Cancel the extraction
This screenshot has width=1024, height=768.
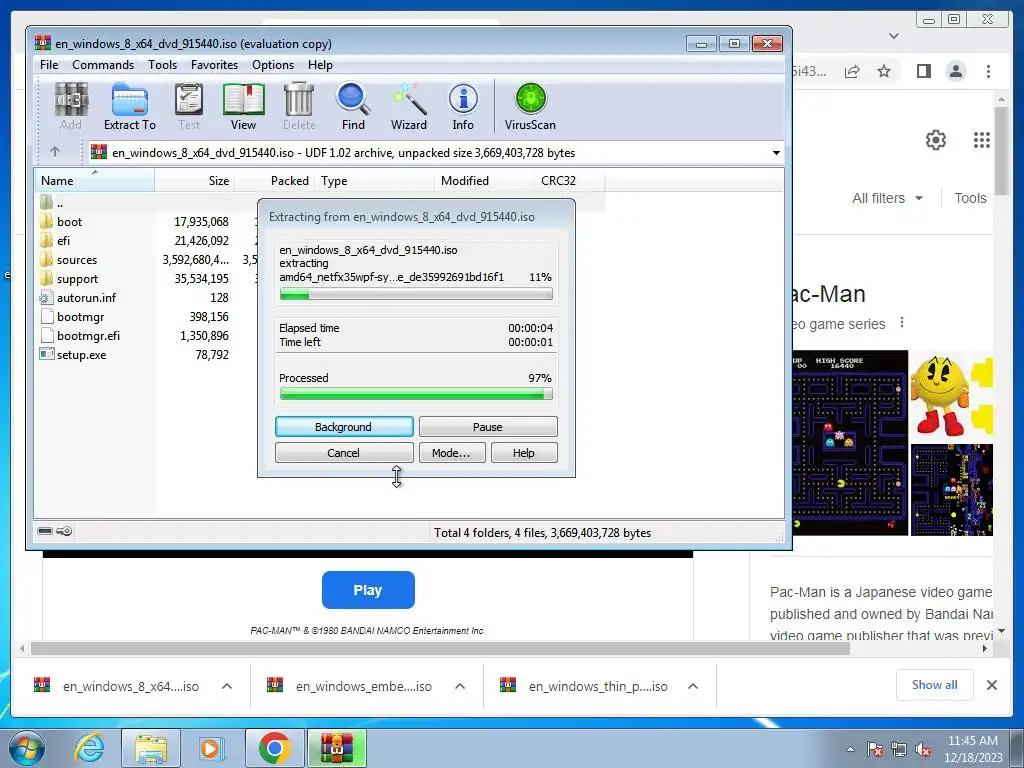344,453
